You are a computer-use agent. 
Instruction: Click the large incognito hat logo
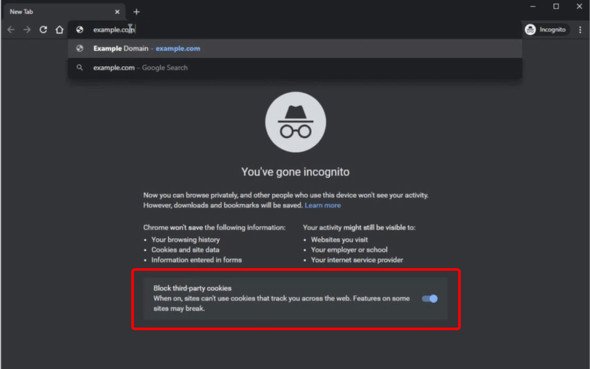[x=295, y=122]
